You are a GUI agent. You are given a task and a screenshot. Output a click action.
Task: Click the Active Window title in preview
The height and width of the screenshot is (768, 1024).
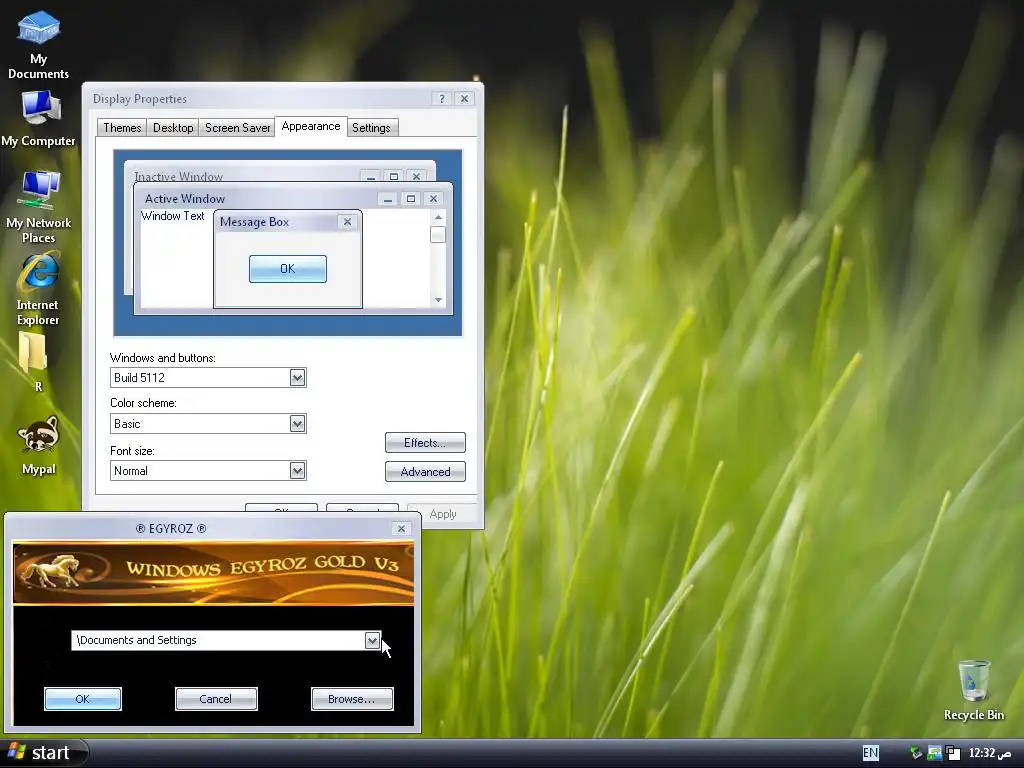pyautogui.click(x=185, y=199)
